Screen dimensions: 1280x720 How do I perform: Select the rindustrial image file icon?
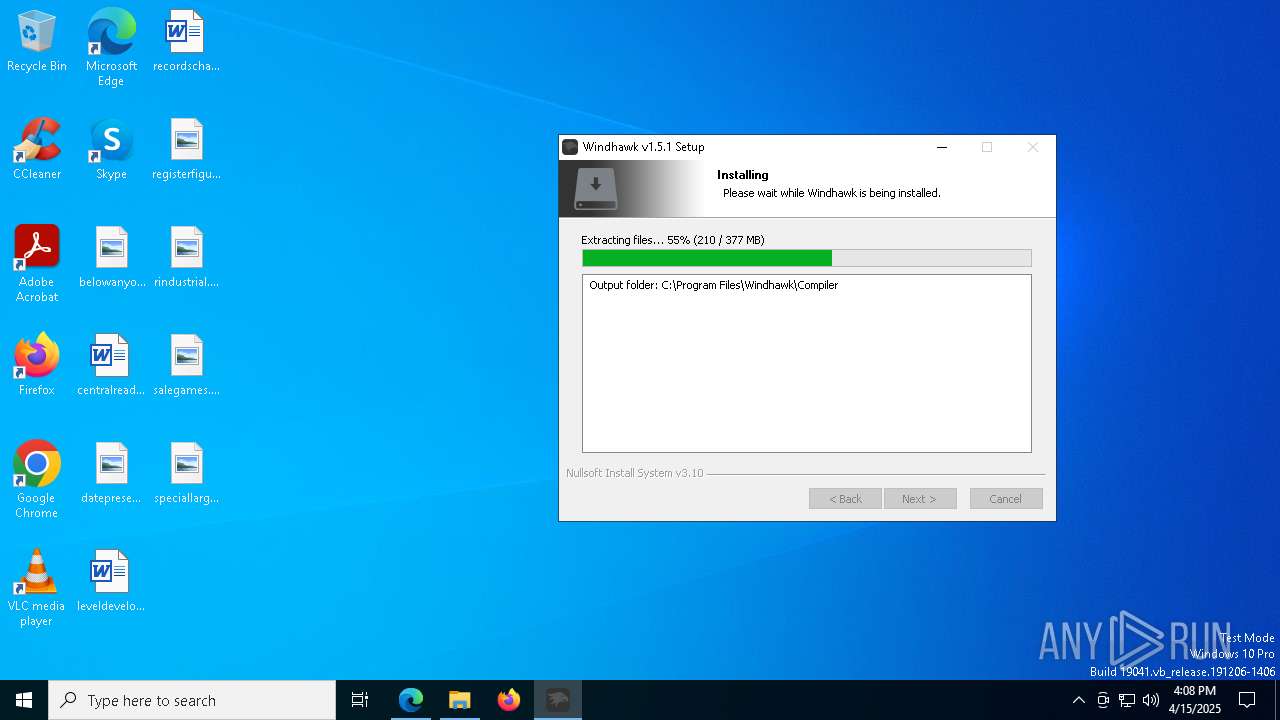point(186,258)
